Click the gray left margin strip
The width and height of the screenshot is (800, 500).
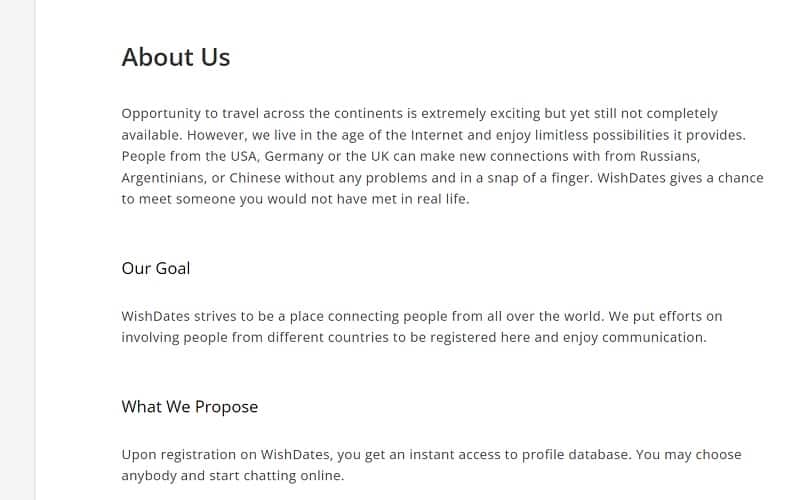(x=17, y=250)
